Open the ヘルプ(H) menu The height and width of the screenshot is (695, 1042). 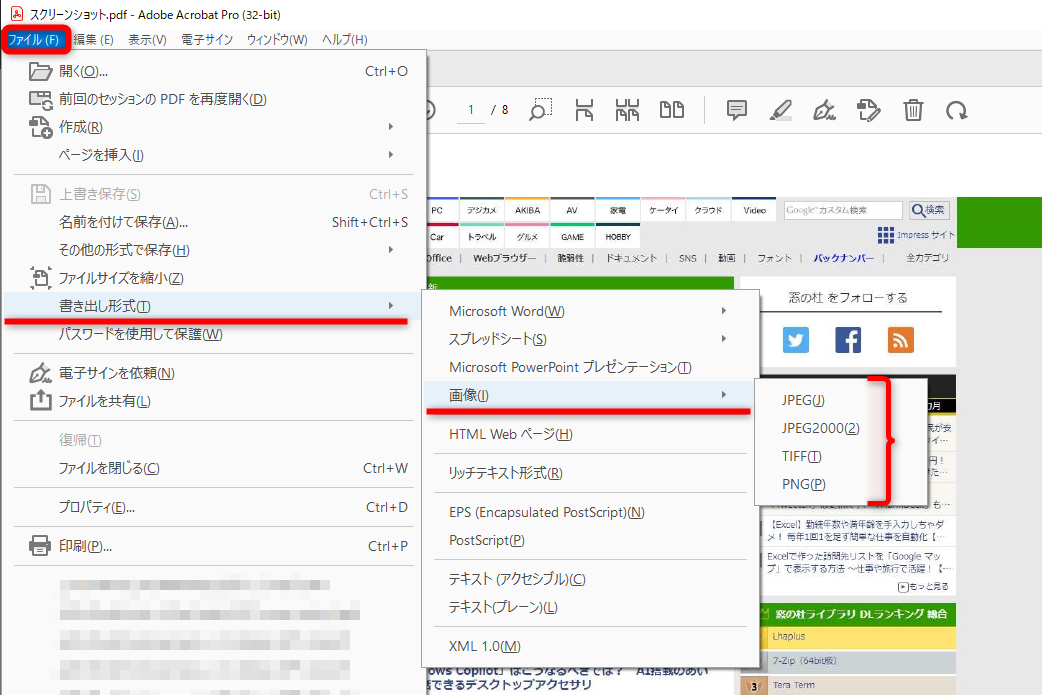point(344,40)
